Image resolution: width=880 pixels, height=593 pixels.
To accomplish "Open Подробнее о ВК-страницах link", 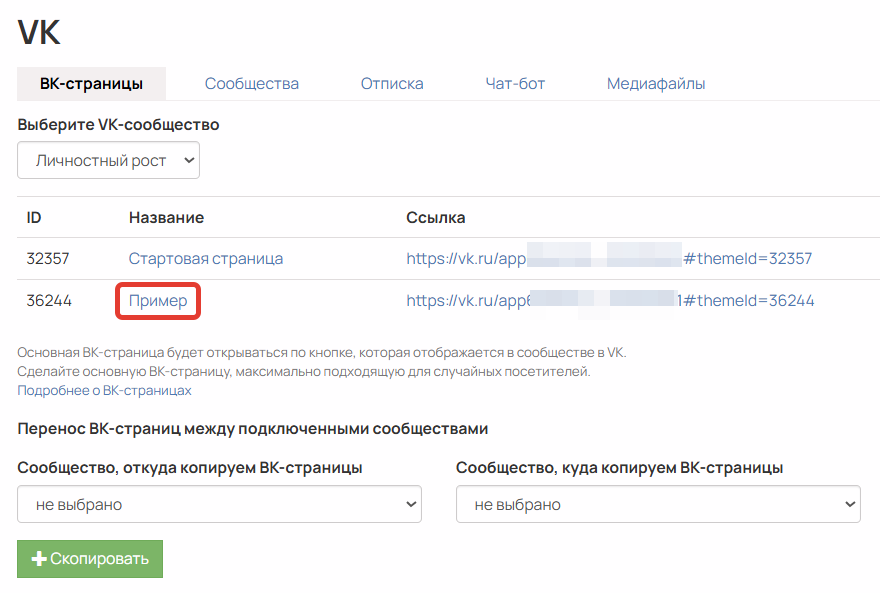I will pyautogui.click(x=104, y=390).
